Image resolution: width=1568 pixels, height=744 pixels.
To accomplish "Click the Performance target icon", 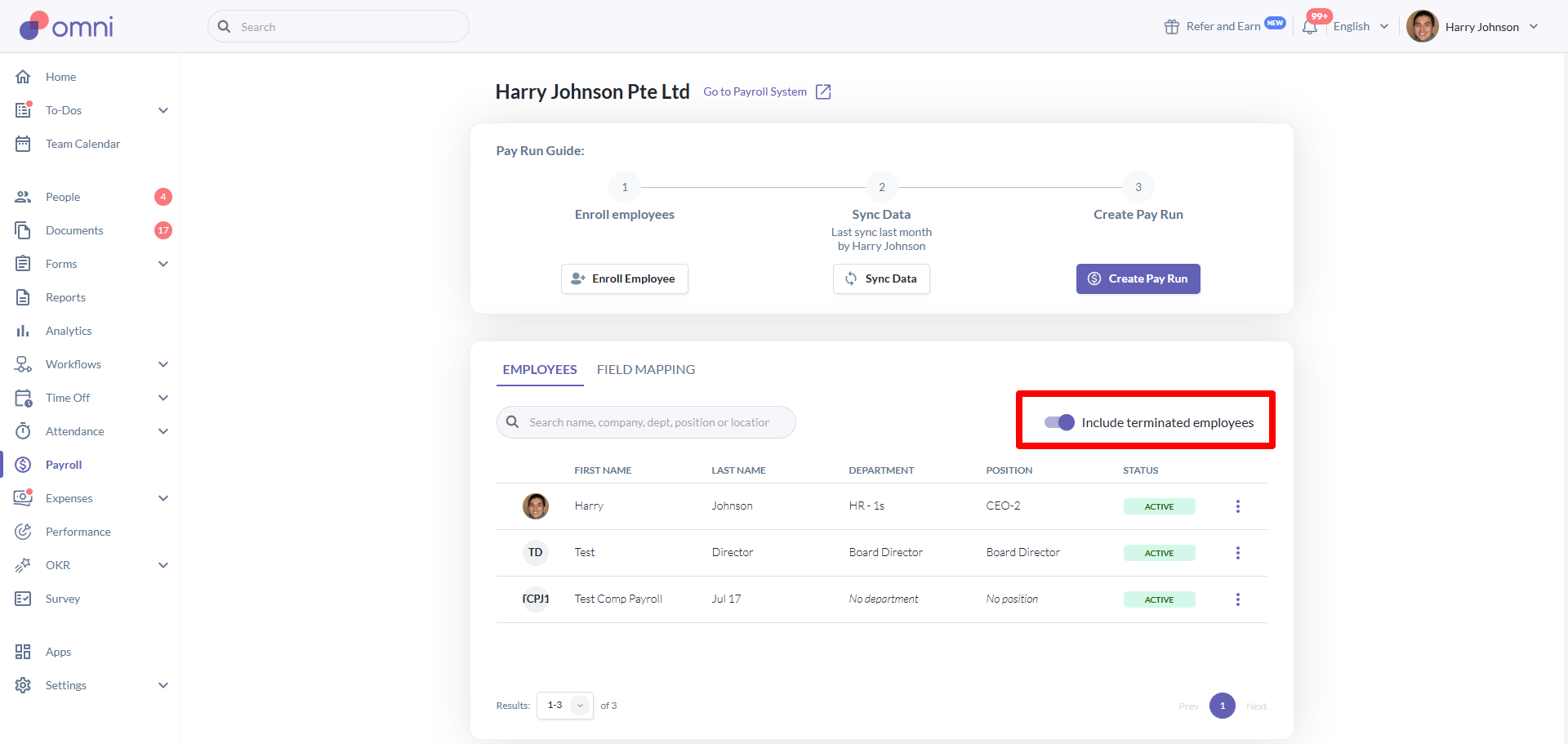I will (23, 532).
